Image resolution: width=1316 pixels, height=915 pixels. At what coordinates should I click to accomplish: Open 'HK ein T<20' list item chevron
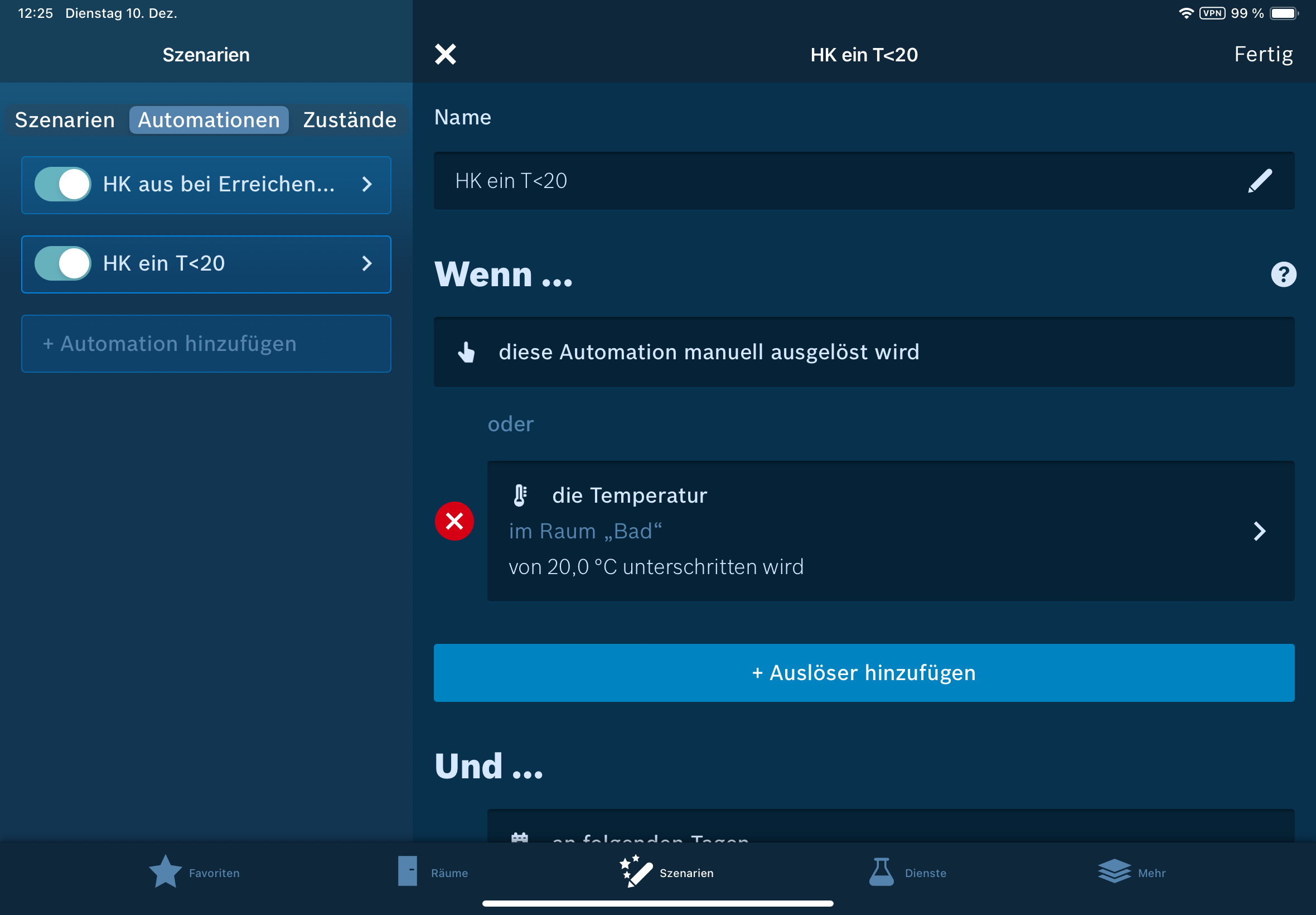click(367, 264)
